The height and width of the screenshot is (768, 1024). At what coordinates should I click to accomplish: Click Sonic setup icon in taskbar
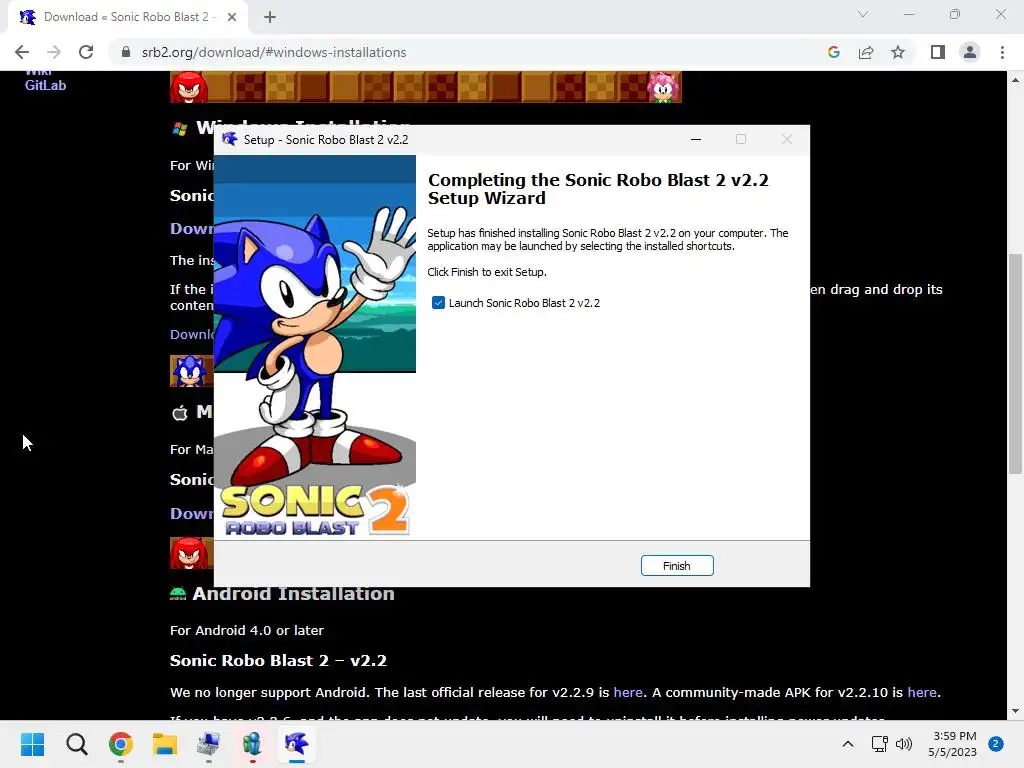[296, 744]
